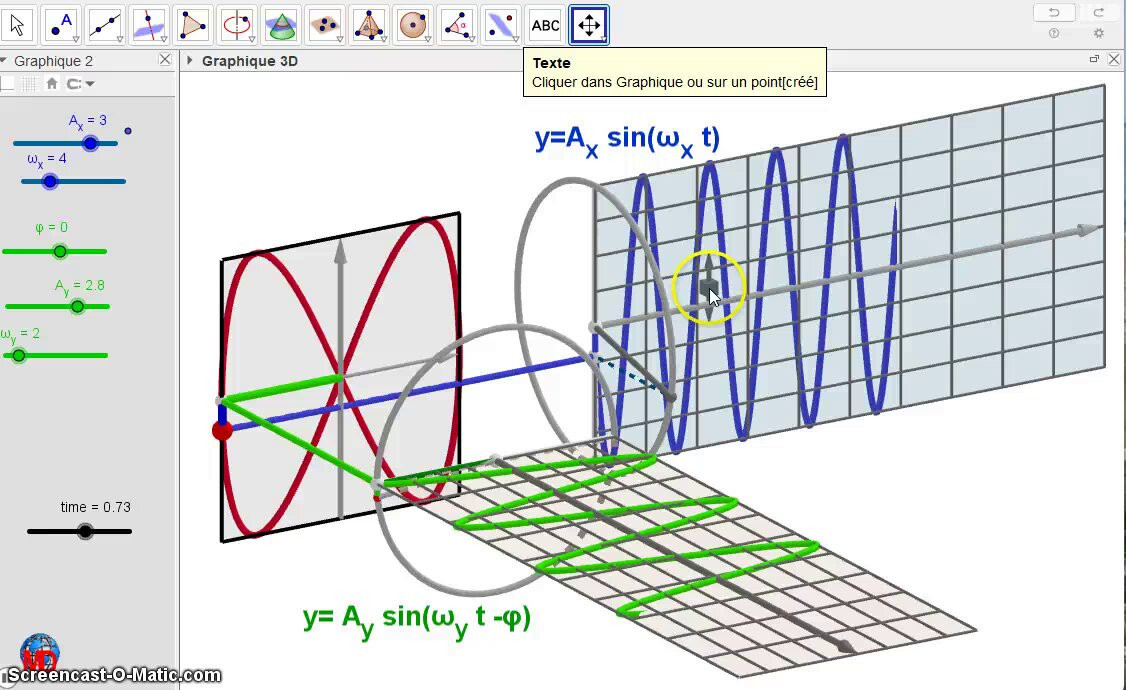This screenshot has height=690, width=1126.
Task: Click the ωy = 2 slider handle
Action: [19, 355]
